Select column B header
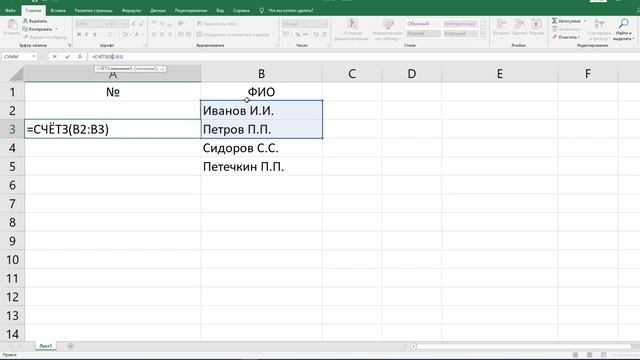 [x=261, y=74]
